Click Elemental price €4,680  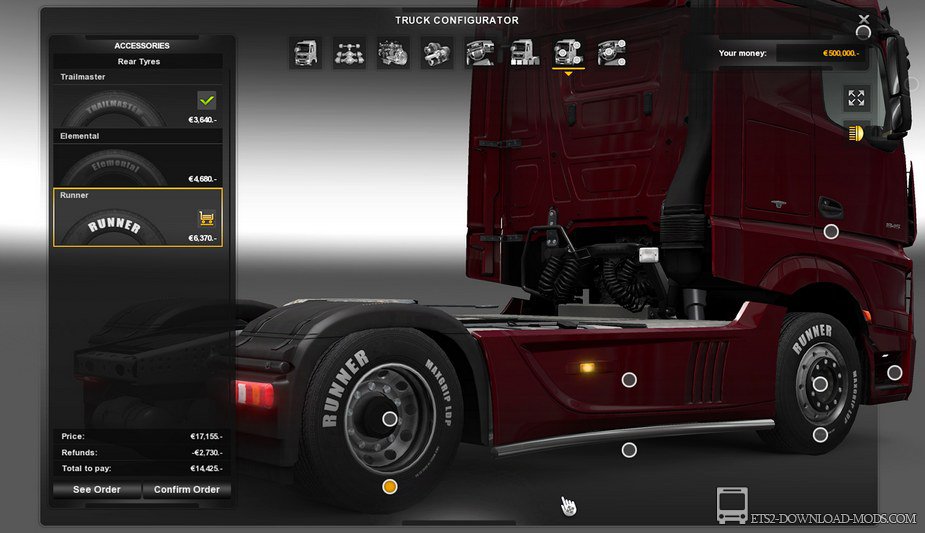202,179
